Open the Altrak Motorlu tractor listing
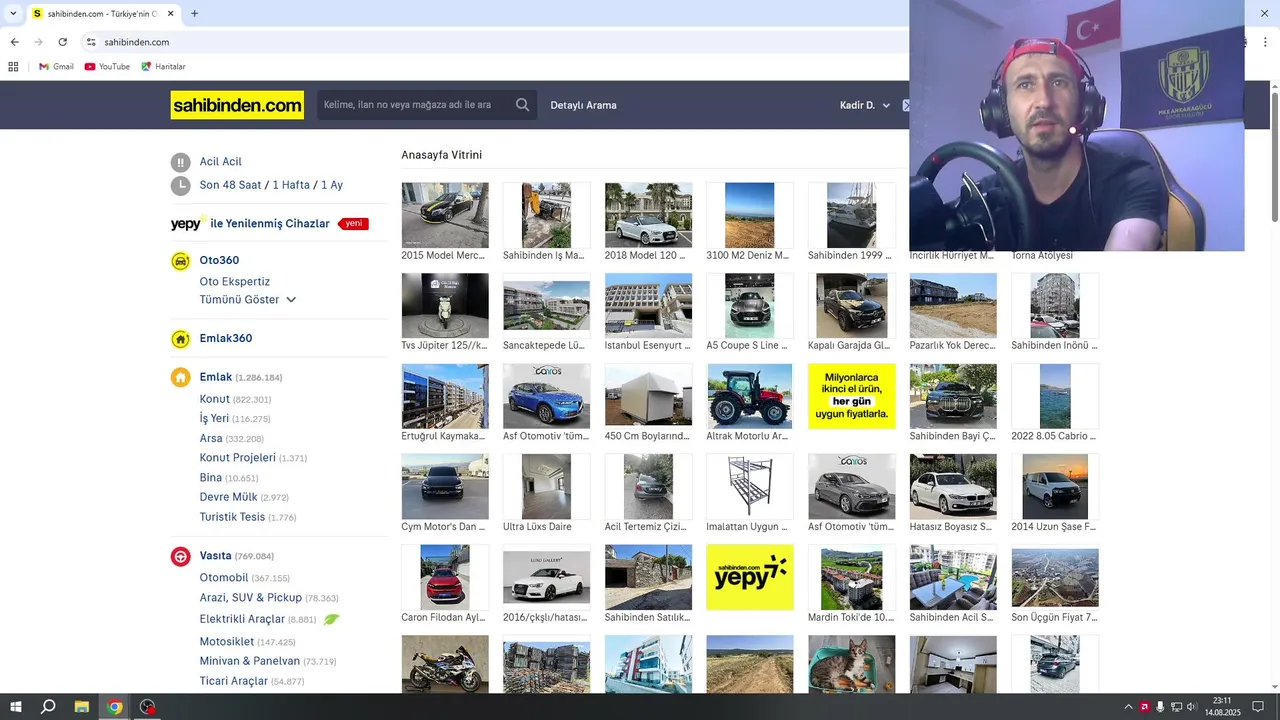Screen dimensions: 1280x720 (x=750, y=397)
